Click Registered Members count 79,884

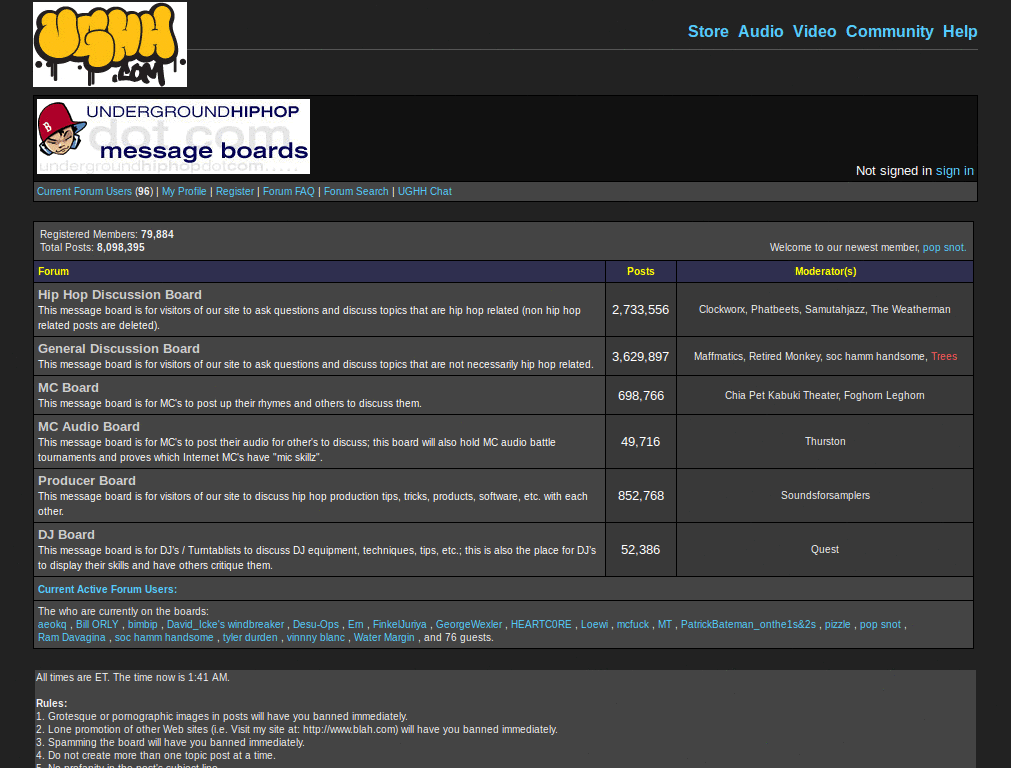[x=157, y=234]
